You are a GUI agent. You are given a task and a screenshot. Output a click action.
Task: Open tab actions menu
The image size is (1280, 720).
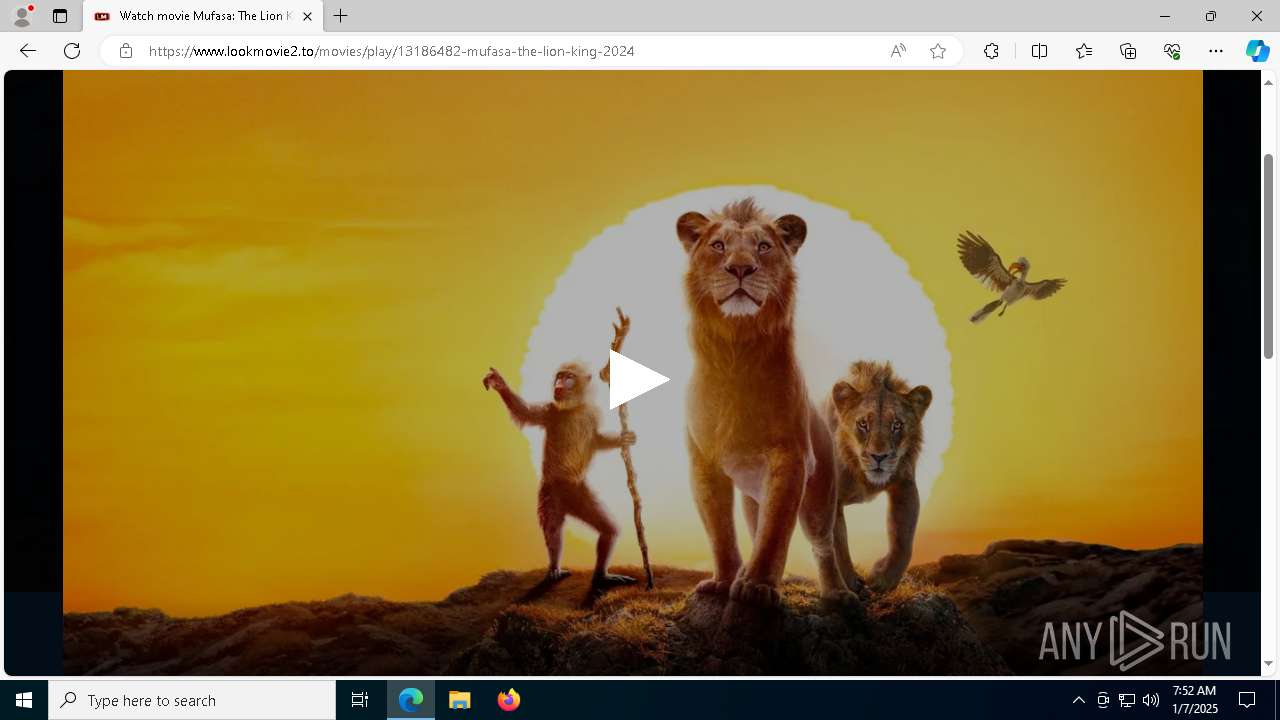coord(60,16)
